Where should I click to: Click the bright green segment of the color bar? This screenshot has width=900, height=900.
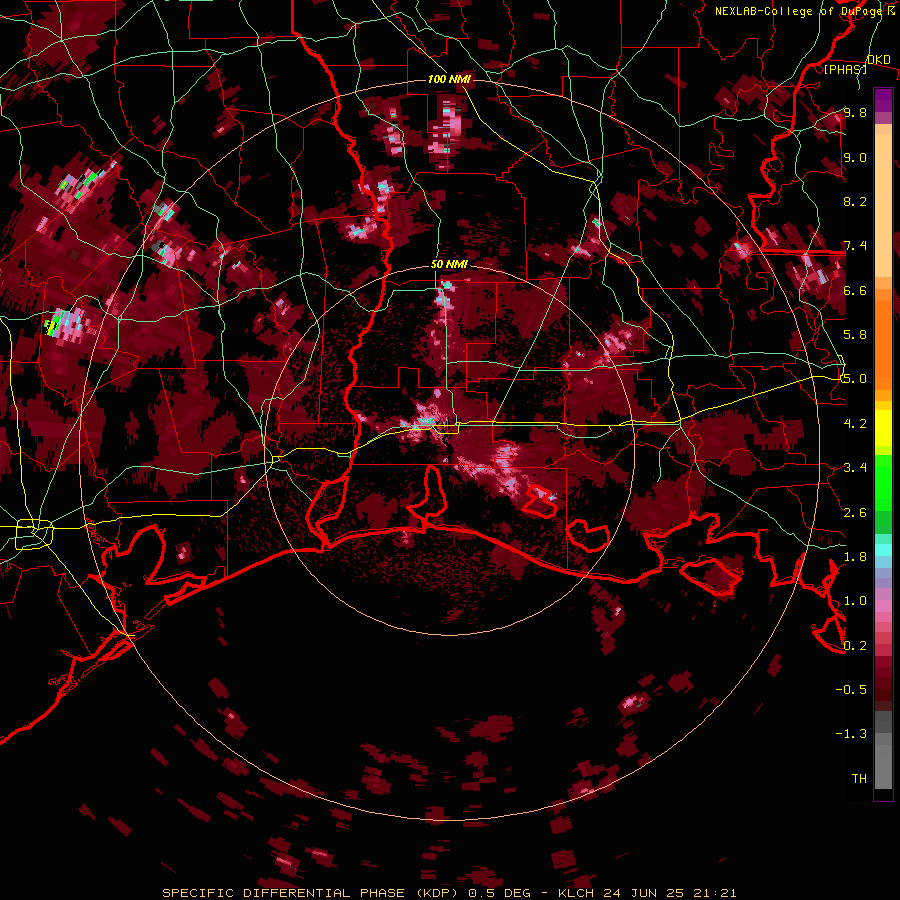tap(883, 485)
